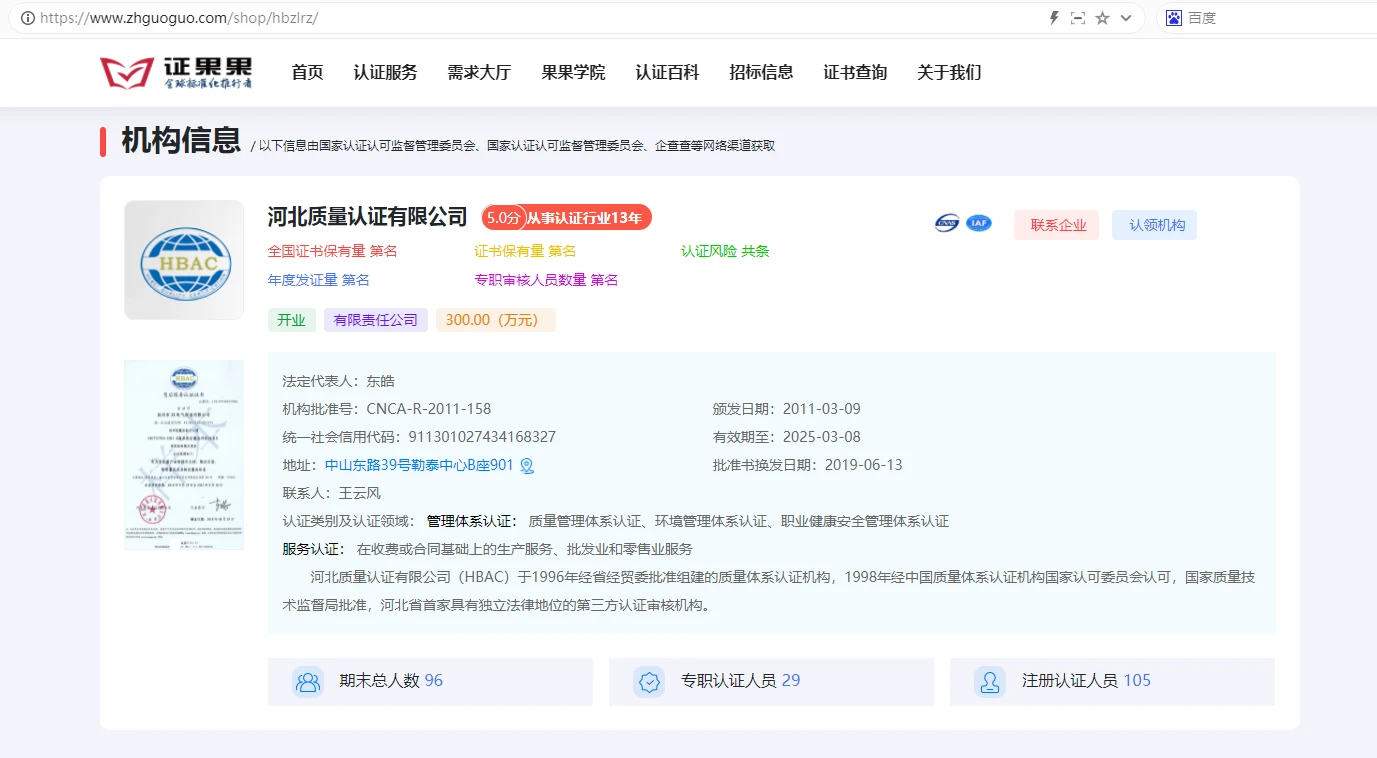Click issue date 2011-03-09
1377x758 pixels.
[822, 409]
